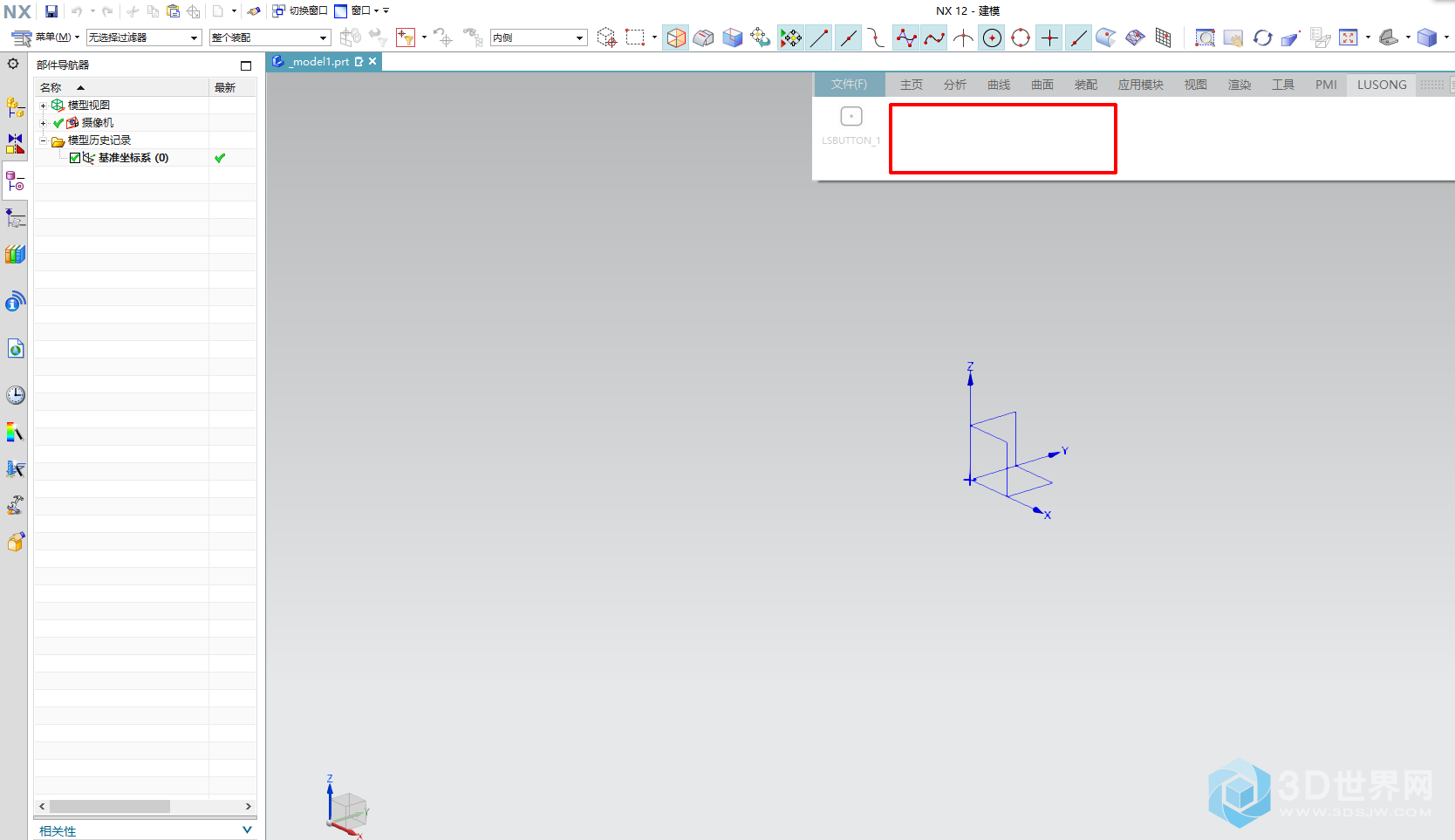Viewport: 1455px width, 840px height.
Task: Open the rendering style dropdown arrow
Action: [1447, 38]
